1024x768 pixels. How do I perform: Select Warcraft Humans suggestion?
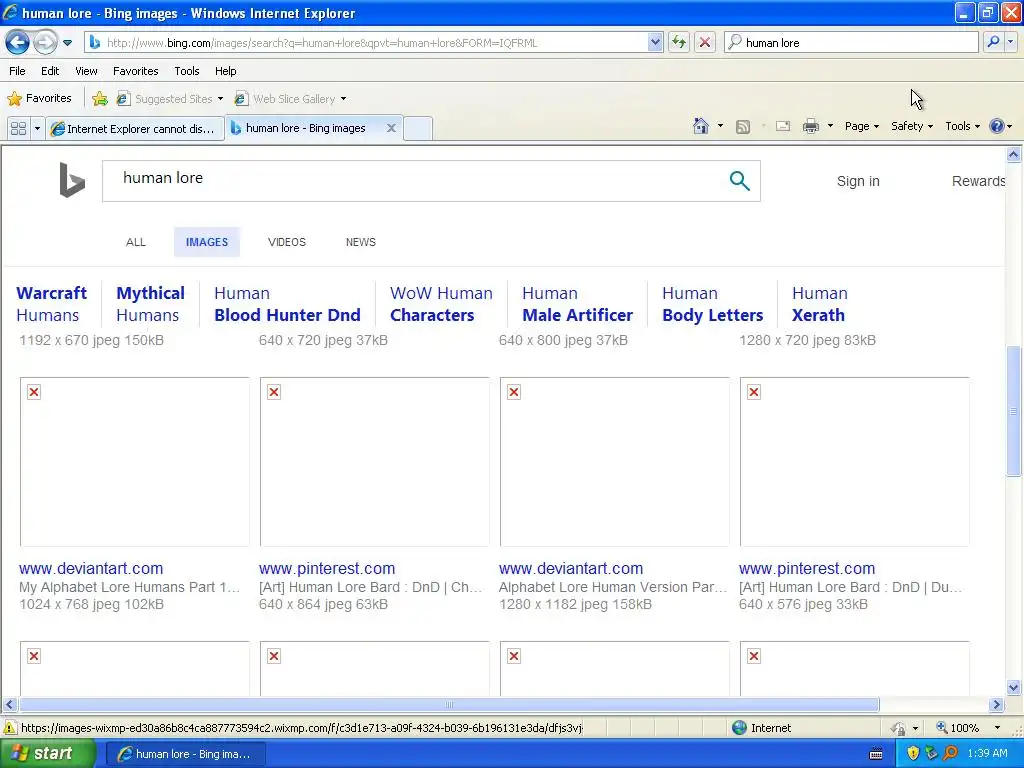coord(52,304)
